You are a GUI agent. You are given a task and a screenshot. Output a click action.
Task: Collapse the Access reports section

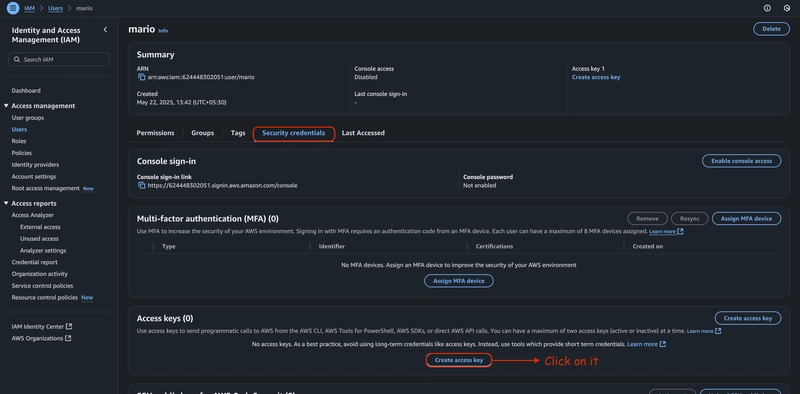[x=6, y=203]
